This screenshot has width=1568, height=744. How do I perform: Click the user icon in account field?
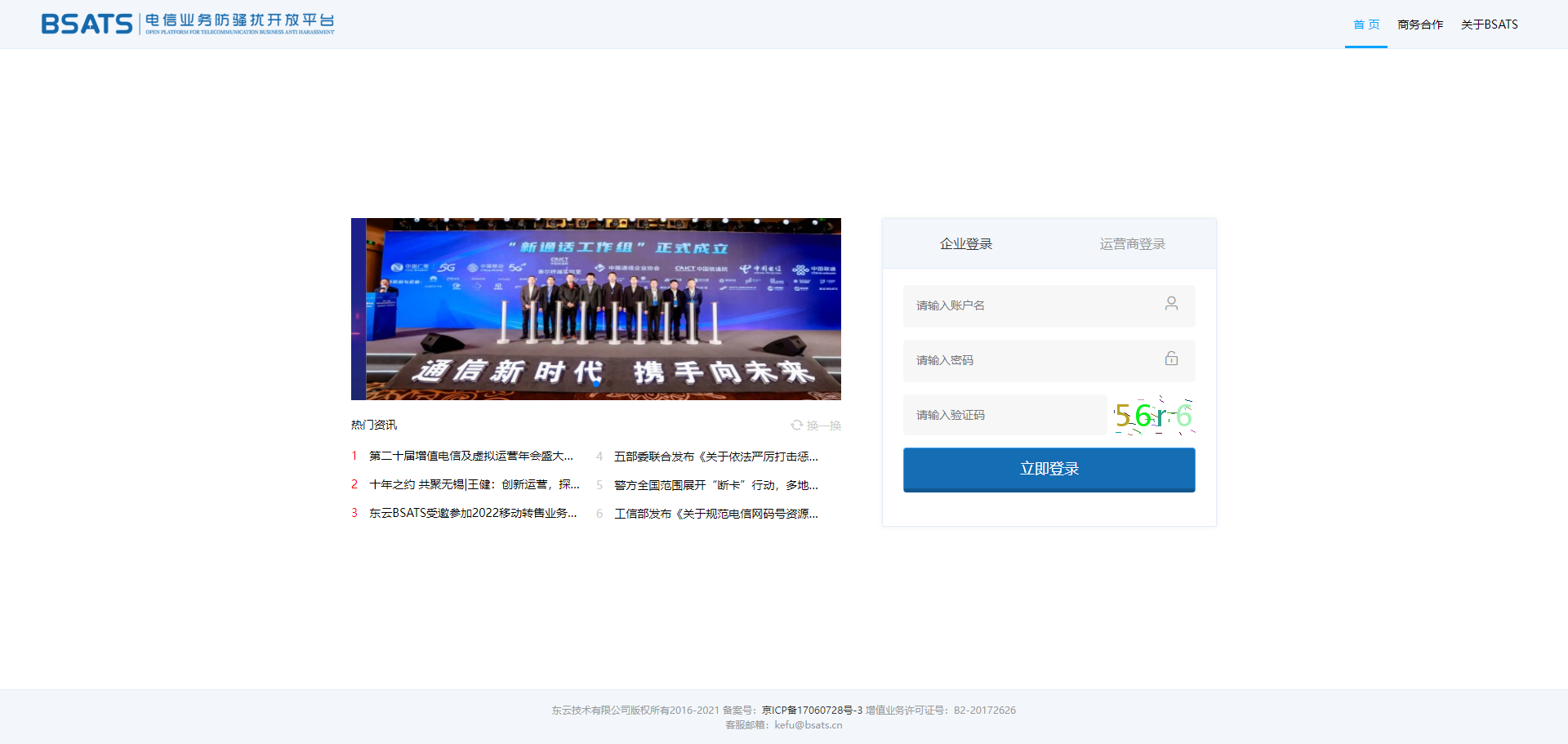pos(1171,304)
